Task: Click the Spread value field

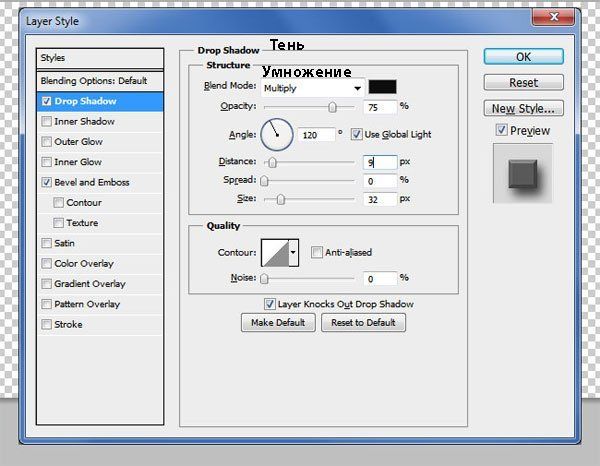Action: [380, 181]
